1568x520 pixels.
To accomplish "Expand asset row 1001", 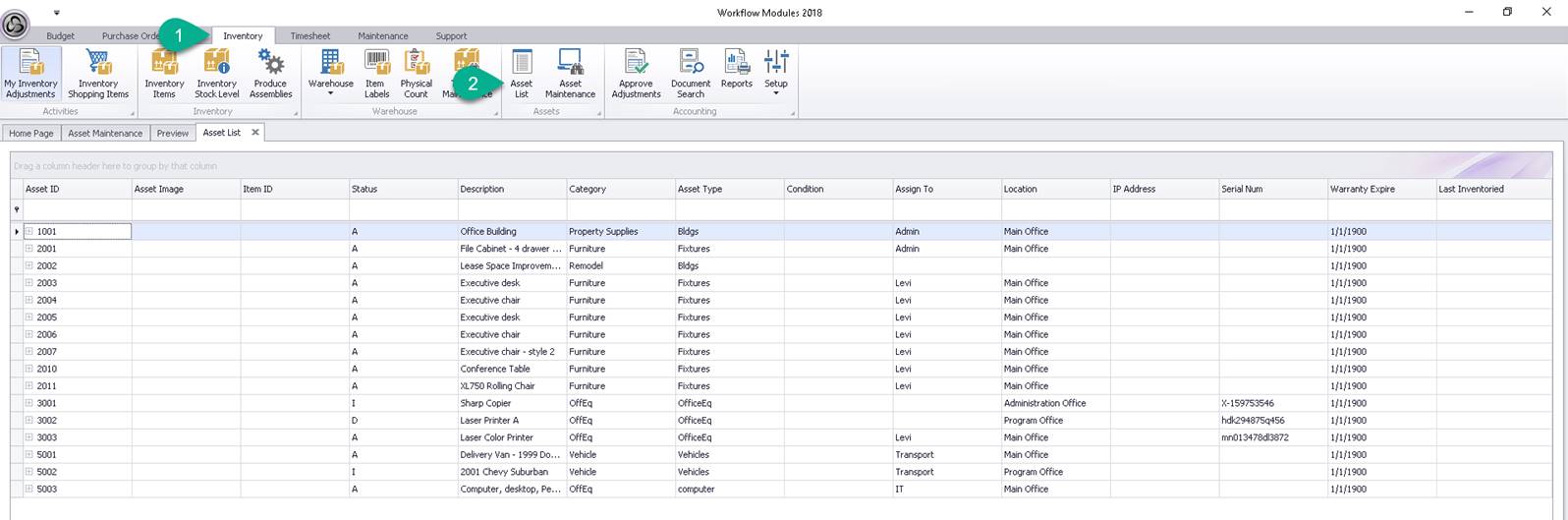I will 29,232.
